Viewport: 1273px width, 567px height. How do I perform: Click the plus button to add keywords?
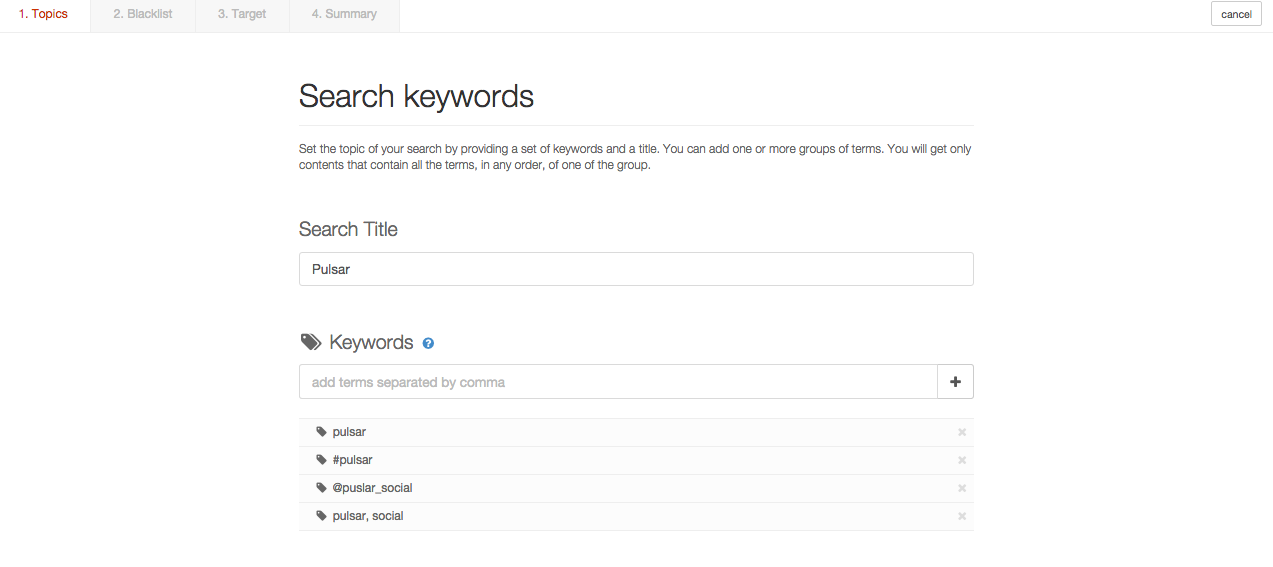point(955,382)
